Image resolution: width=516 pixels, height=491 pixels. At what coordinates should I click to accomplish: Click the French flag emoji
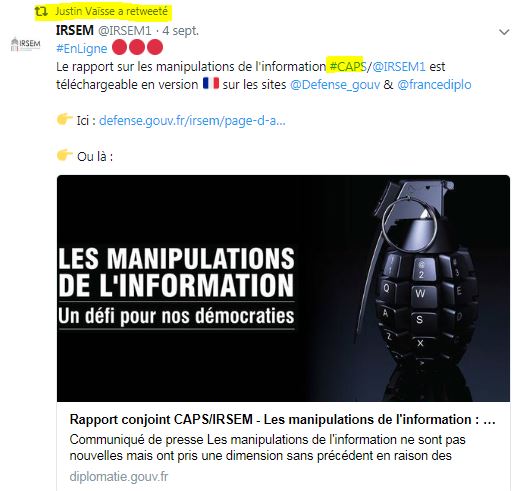point(211,83)
